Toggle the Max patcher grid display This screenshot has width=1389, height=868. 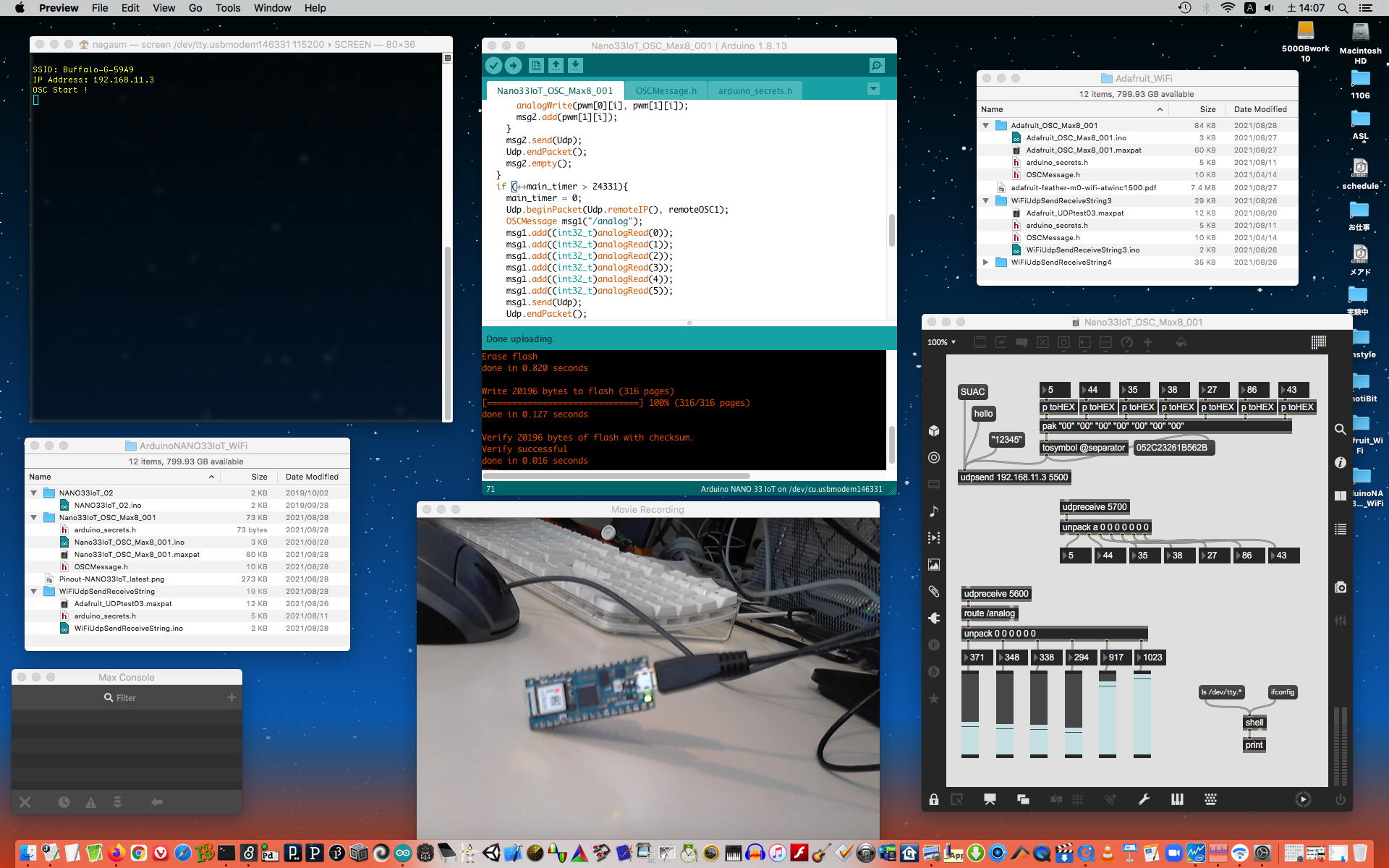pyautogui.click(x=1077, y=799)
